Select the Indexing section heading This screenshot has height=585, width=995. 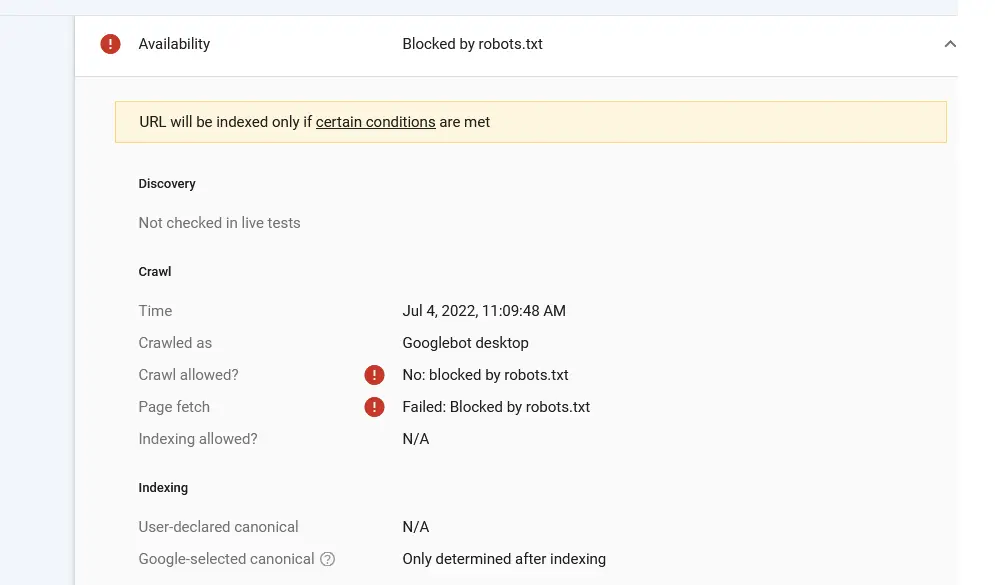point(163,488)
